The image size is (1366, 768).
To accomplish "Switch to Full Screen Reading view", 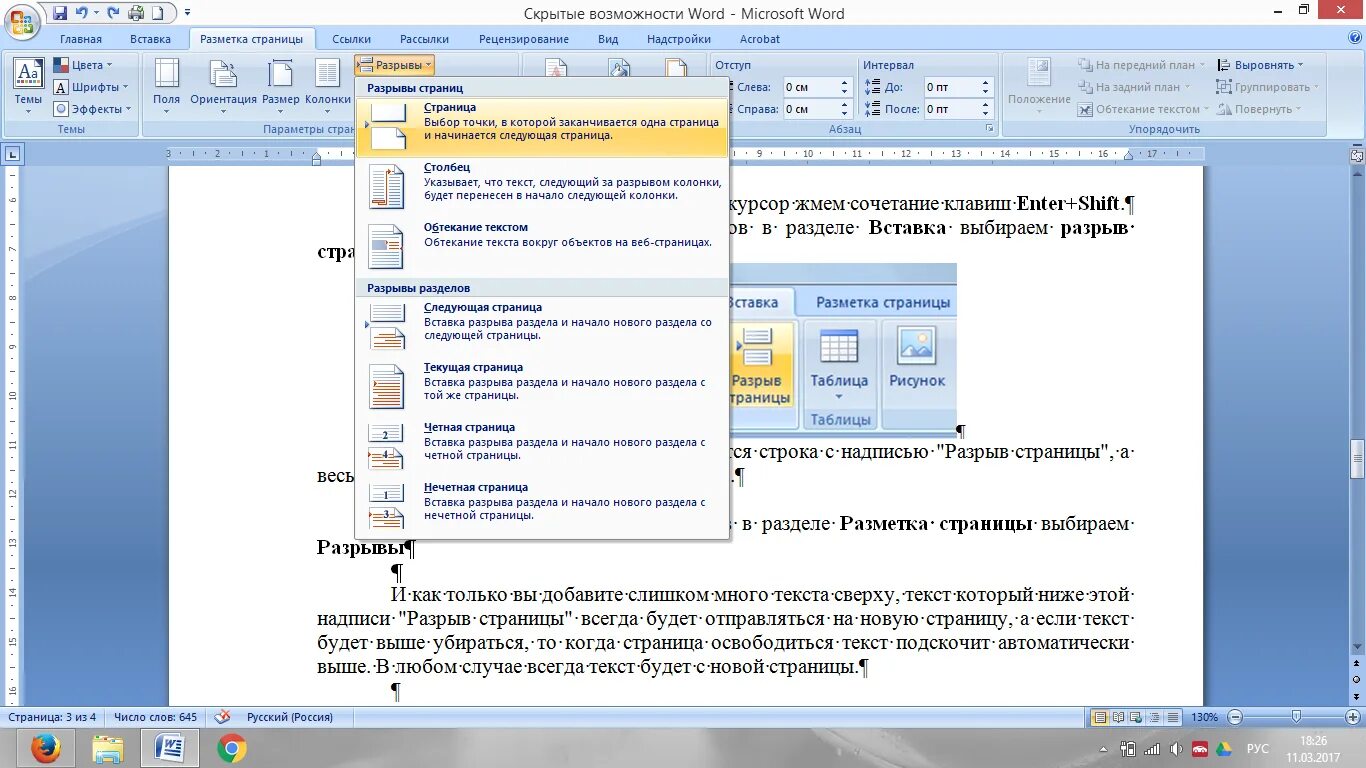I will pyautogui.click(x=1119, y=717).
